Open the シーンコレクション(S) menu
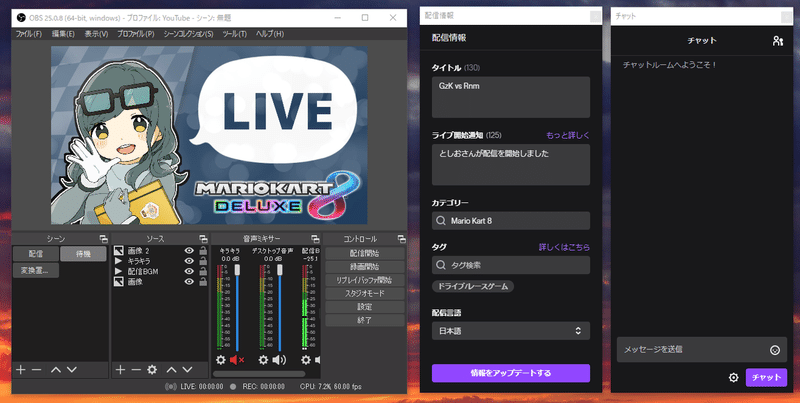 [188, 34]
